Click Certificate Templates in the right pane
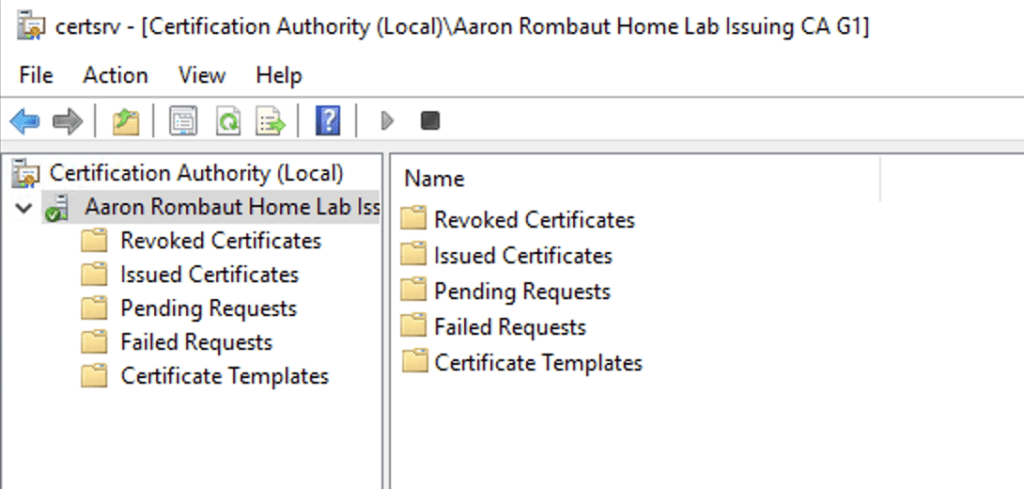 tap(537, 363)
